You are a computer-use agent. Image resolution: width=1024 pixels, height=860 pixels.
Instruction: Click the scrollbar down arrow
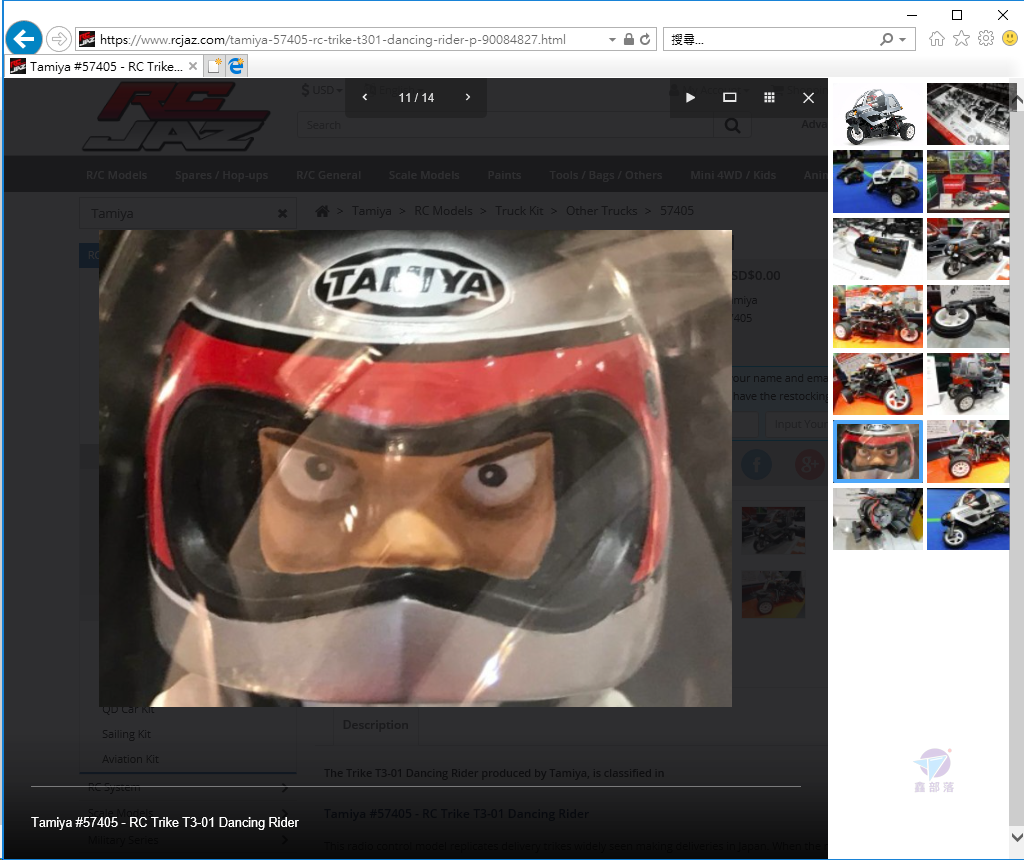coord(1017,836)
